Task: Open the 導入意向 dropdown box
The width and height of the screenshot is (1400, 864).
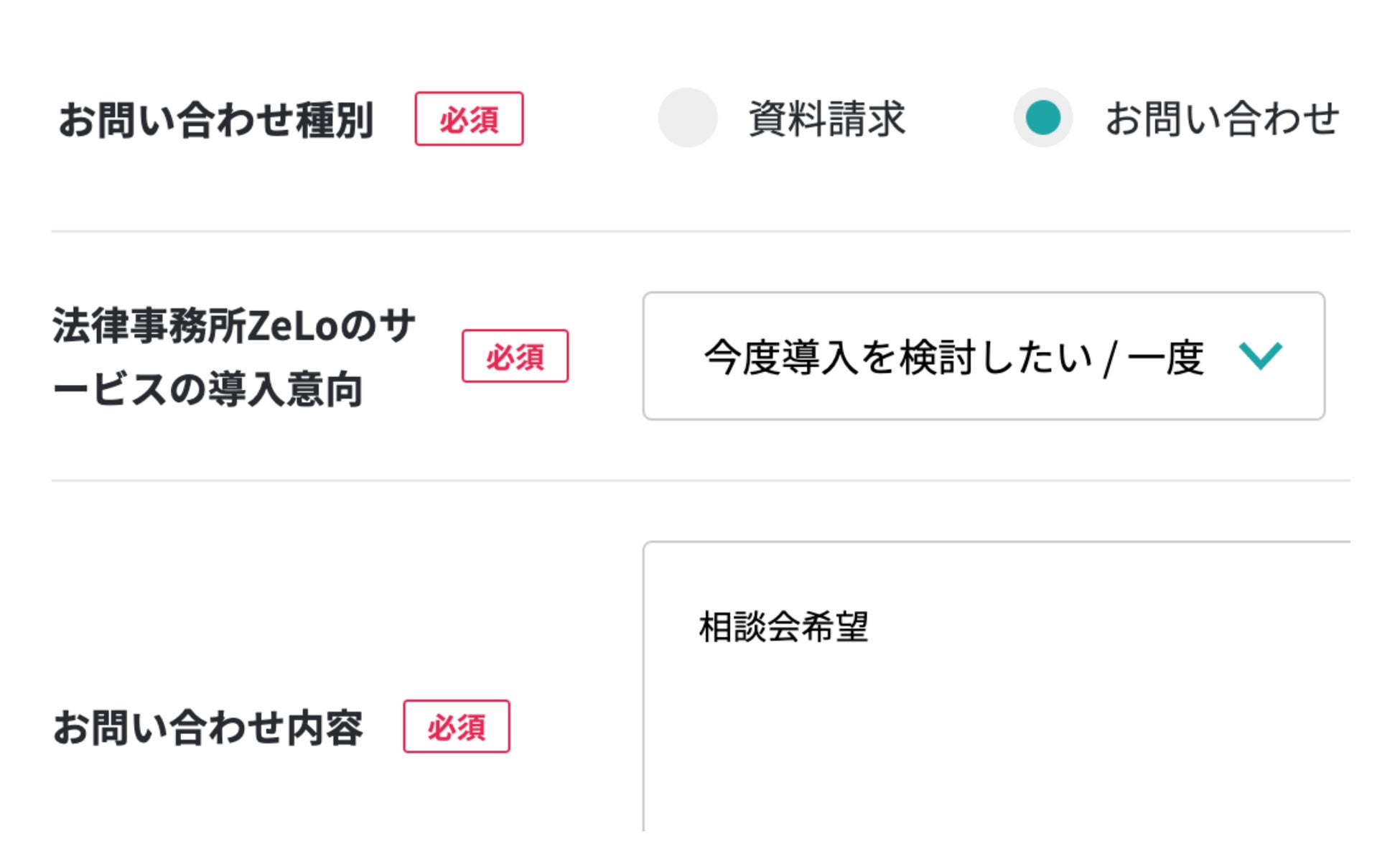Action: point(983,356)
